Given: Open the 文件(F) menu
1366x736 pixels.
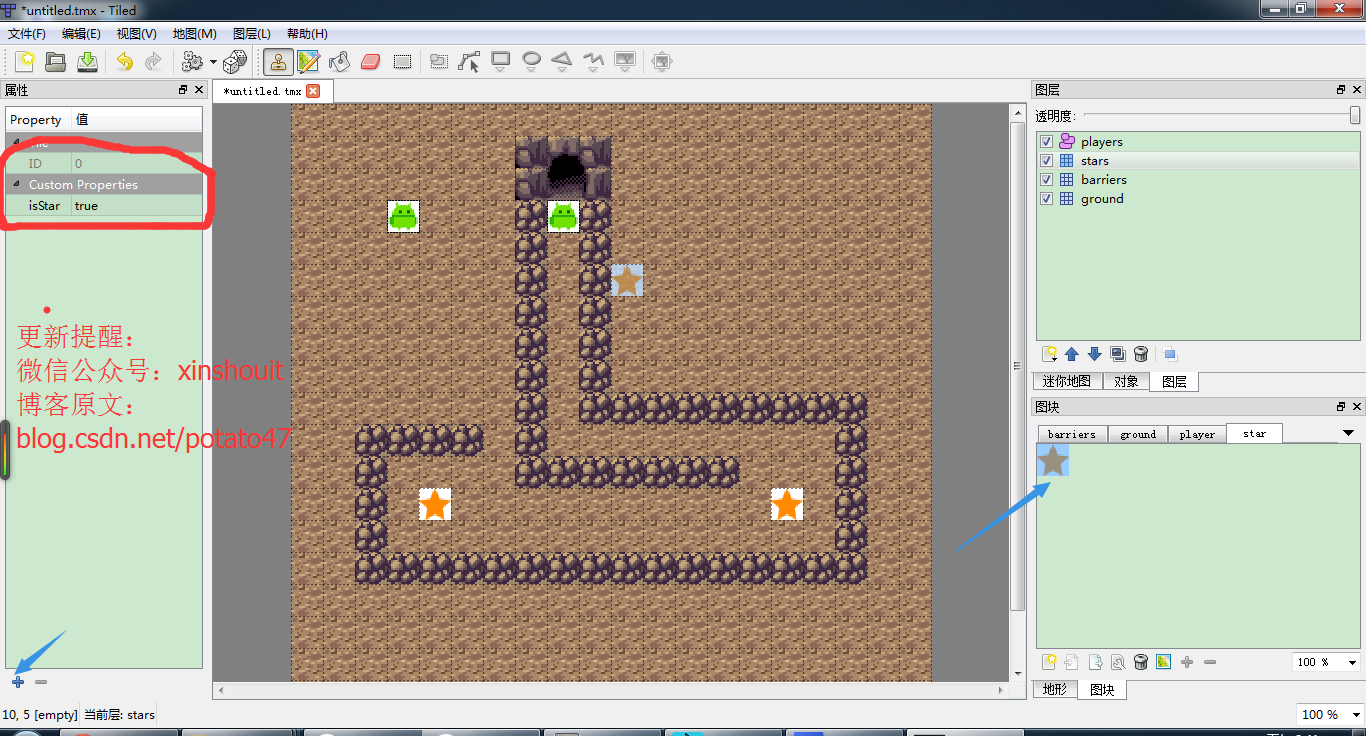Looking at the screenshot, I should (27, 34).
